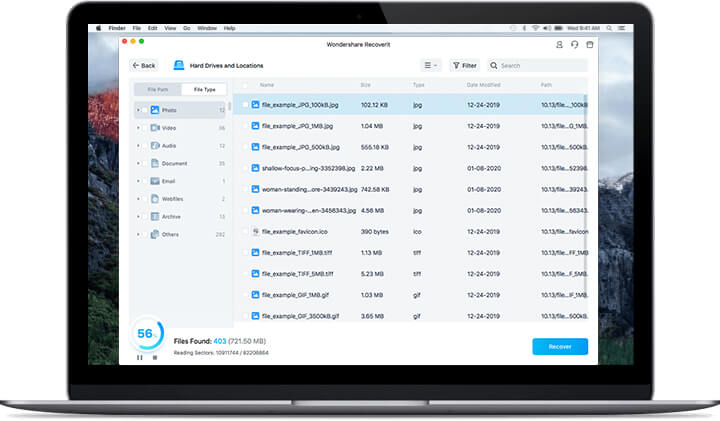Viewport: 720px width, 421px height.
Task: Click image icon of file_example_GIF_1MB.gif
Action: [255, 295]
